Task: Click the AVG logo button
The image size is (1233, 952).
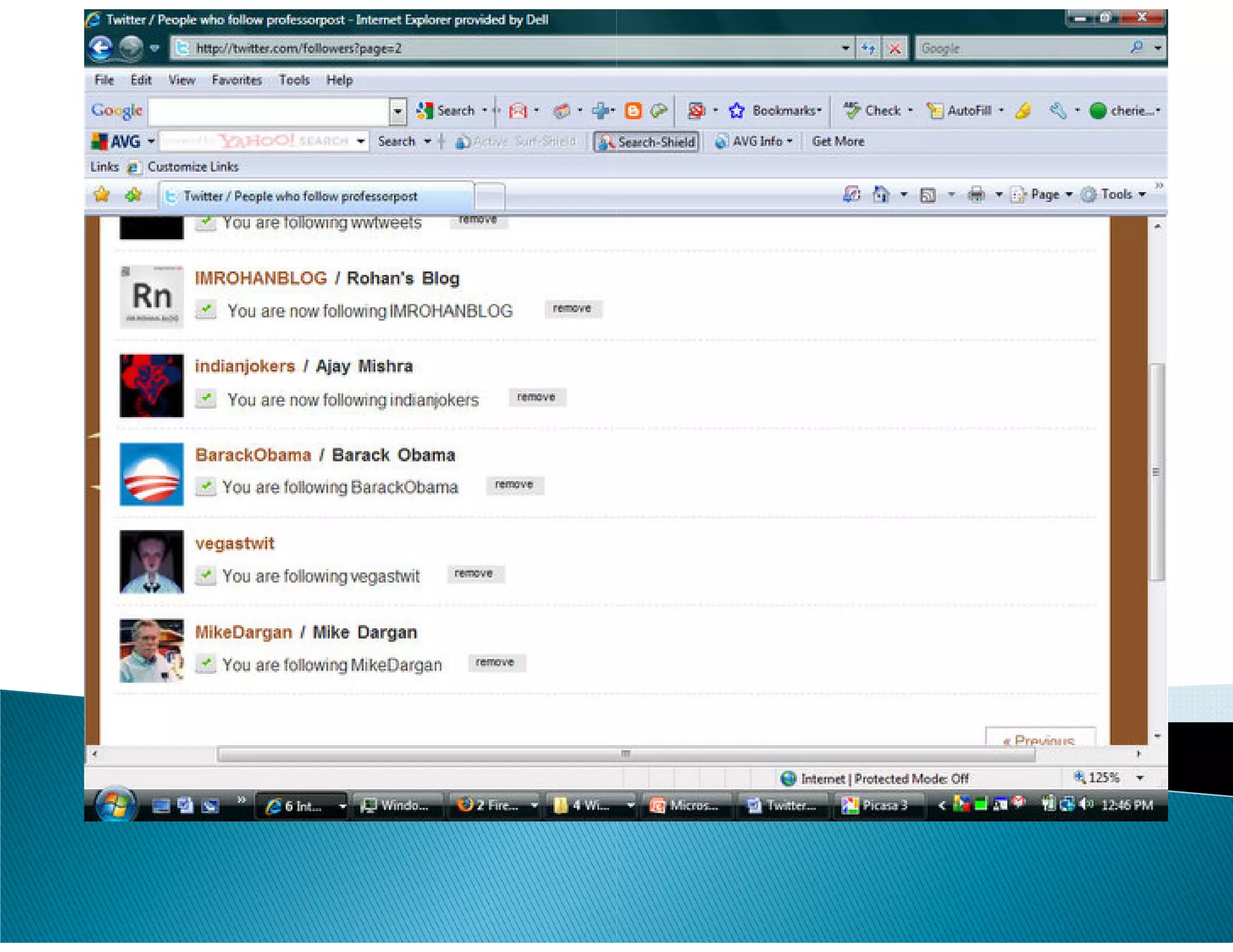Action: pos(117,141)
